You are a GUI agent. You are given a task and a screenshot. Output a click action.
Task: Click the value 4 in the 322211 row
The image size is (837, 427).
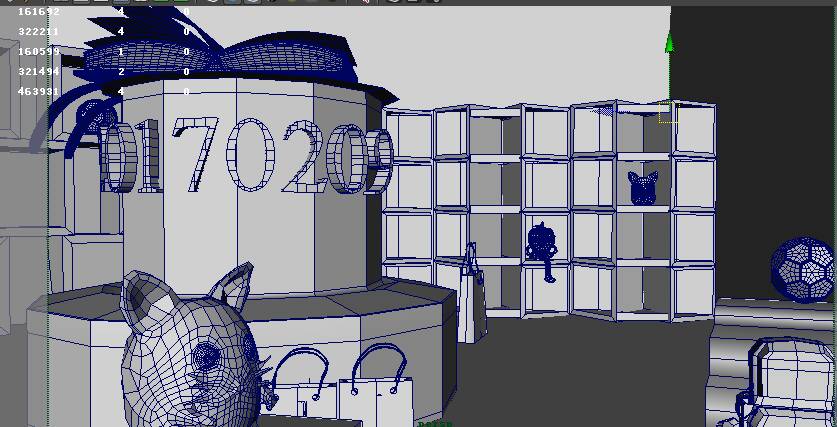tap(121, 31)
